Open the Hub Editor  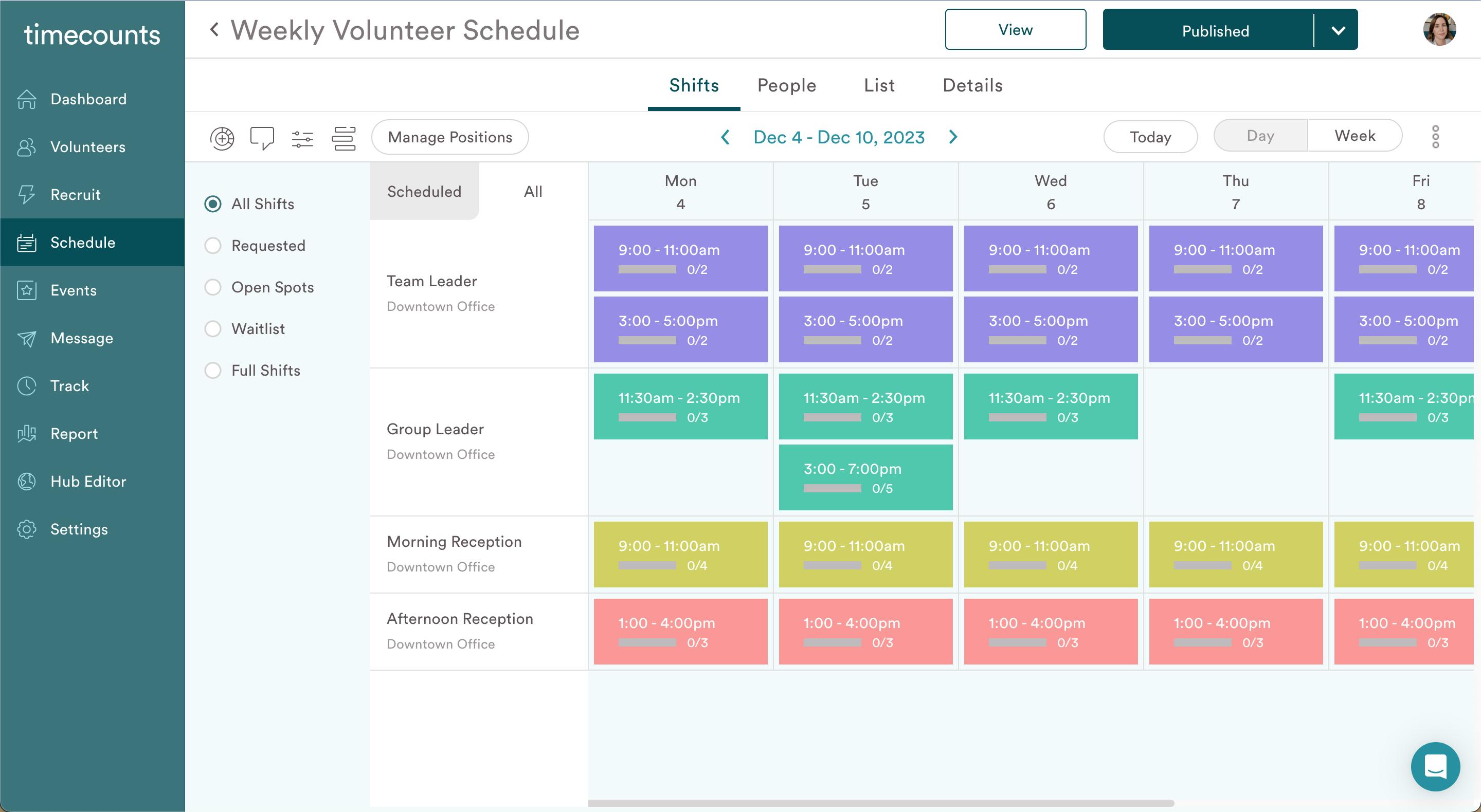(87, 481)
